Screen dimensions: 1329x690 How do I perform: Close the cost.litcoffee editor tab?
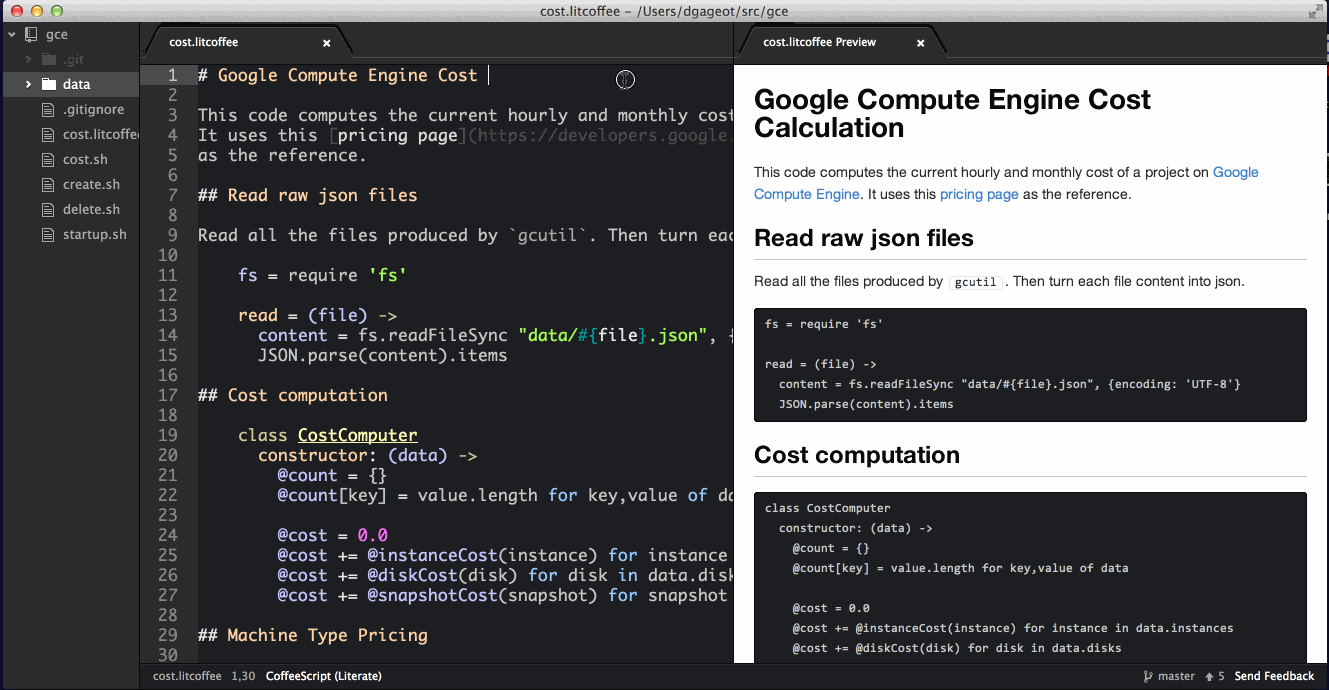point(326,43)
